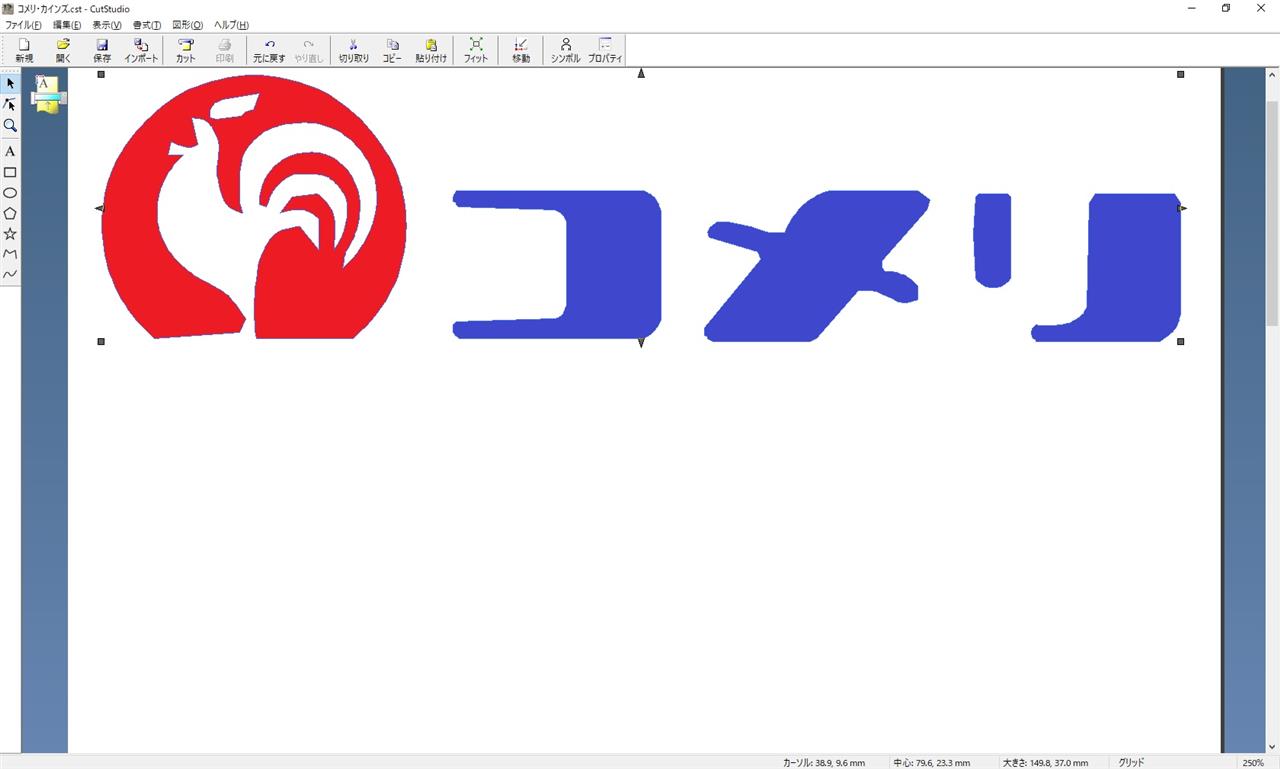Open the ファイル(F) menu
This screenshot has width=1280, height=769.
click(x=23, y=25)
